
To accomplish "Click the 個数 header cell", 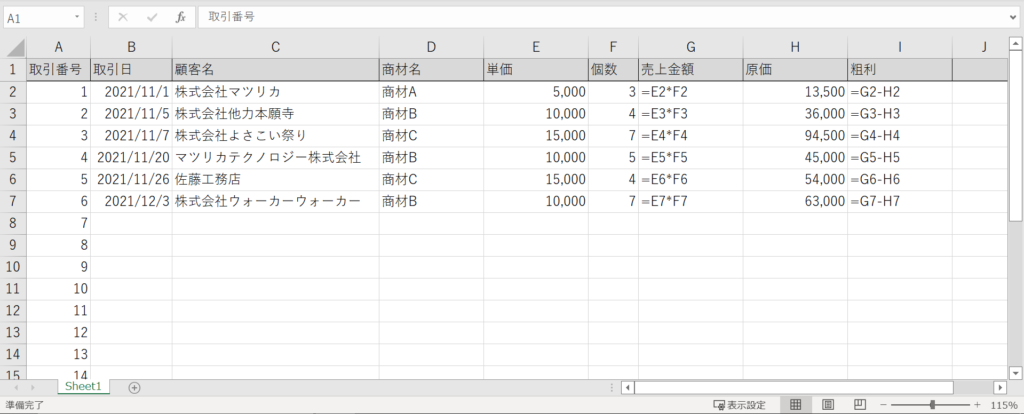I will pyautogui.click(x=613, y=69).
